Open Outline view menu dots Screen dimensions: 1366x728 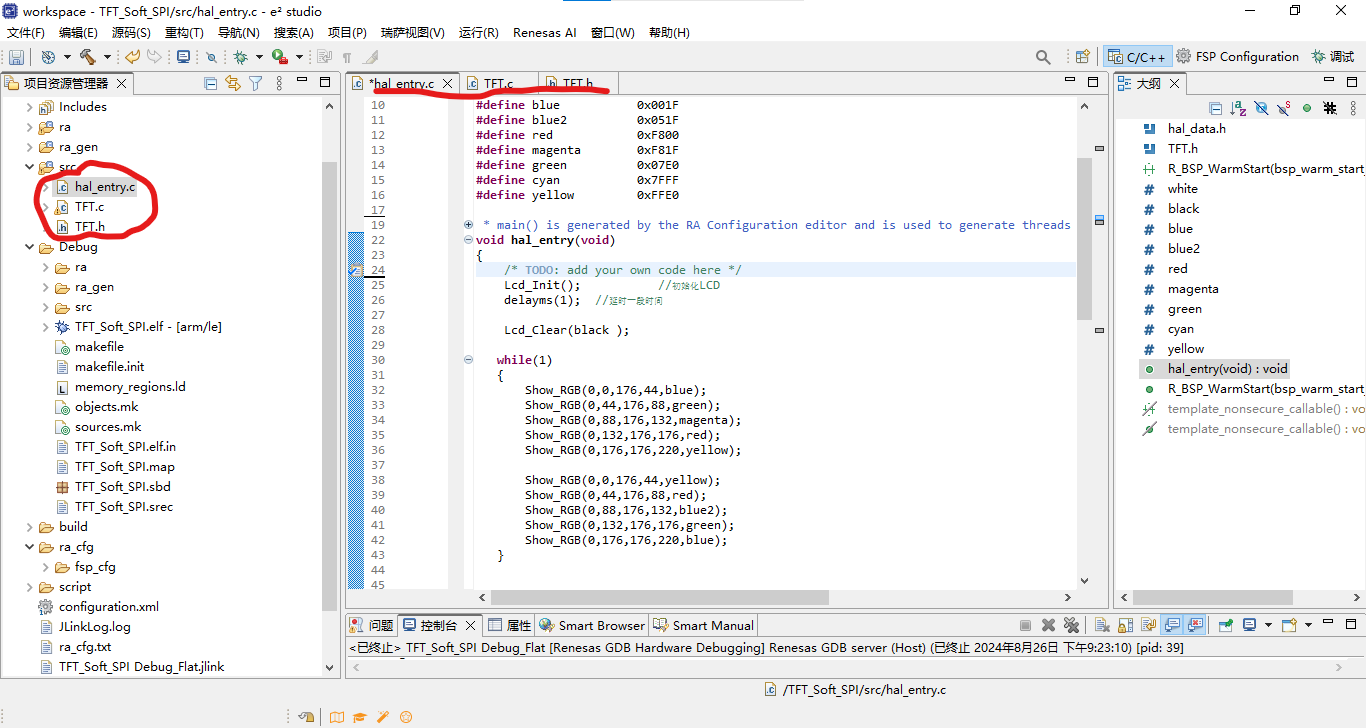point(1353,108)
